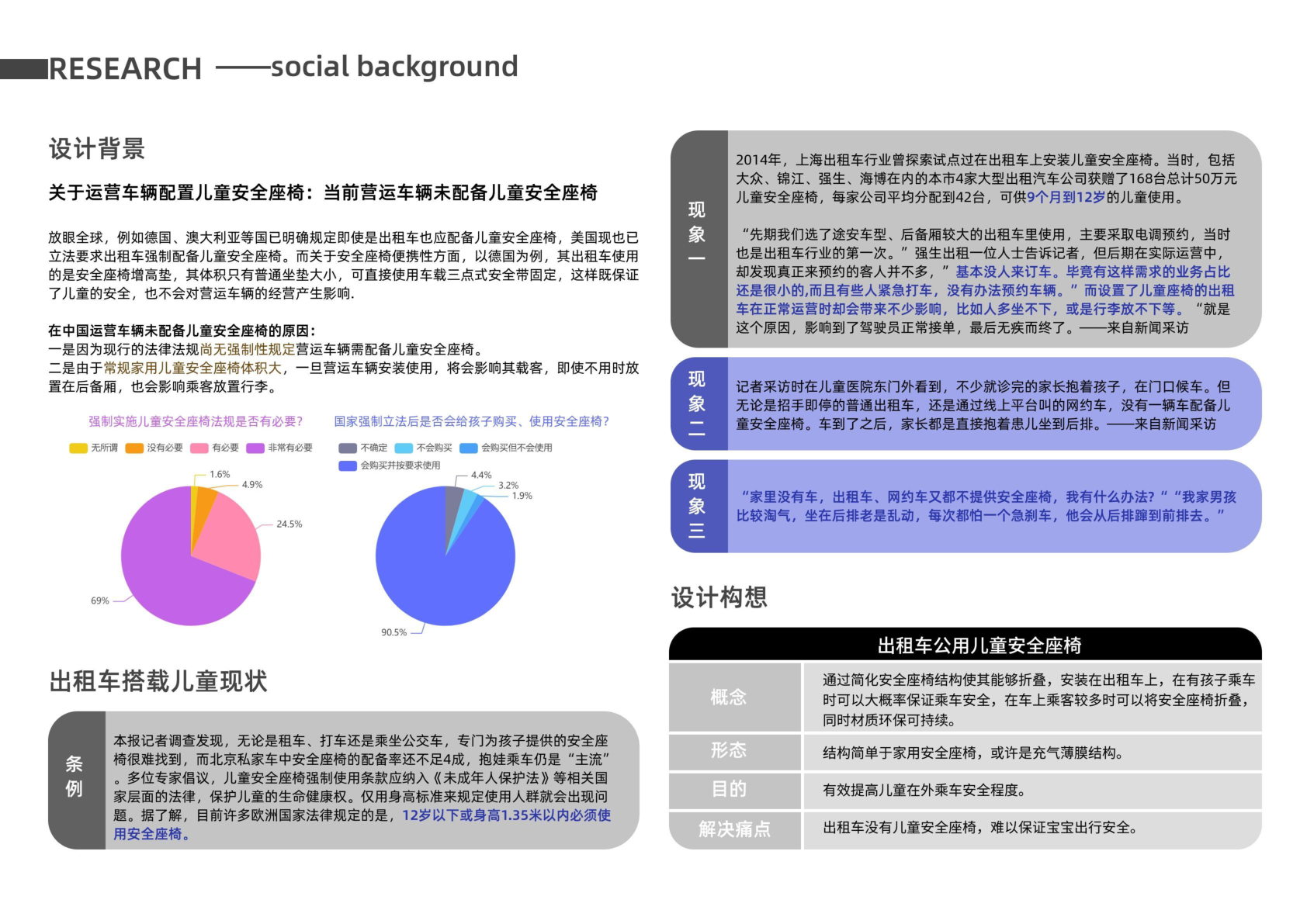1307x924 pixels.
Task: Click the light blue 不会购买 legend swatch
Action: (404, 448)
